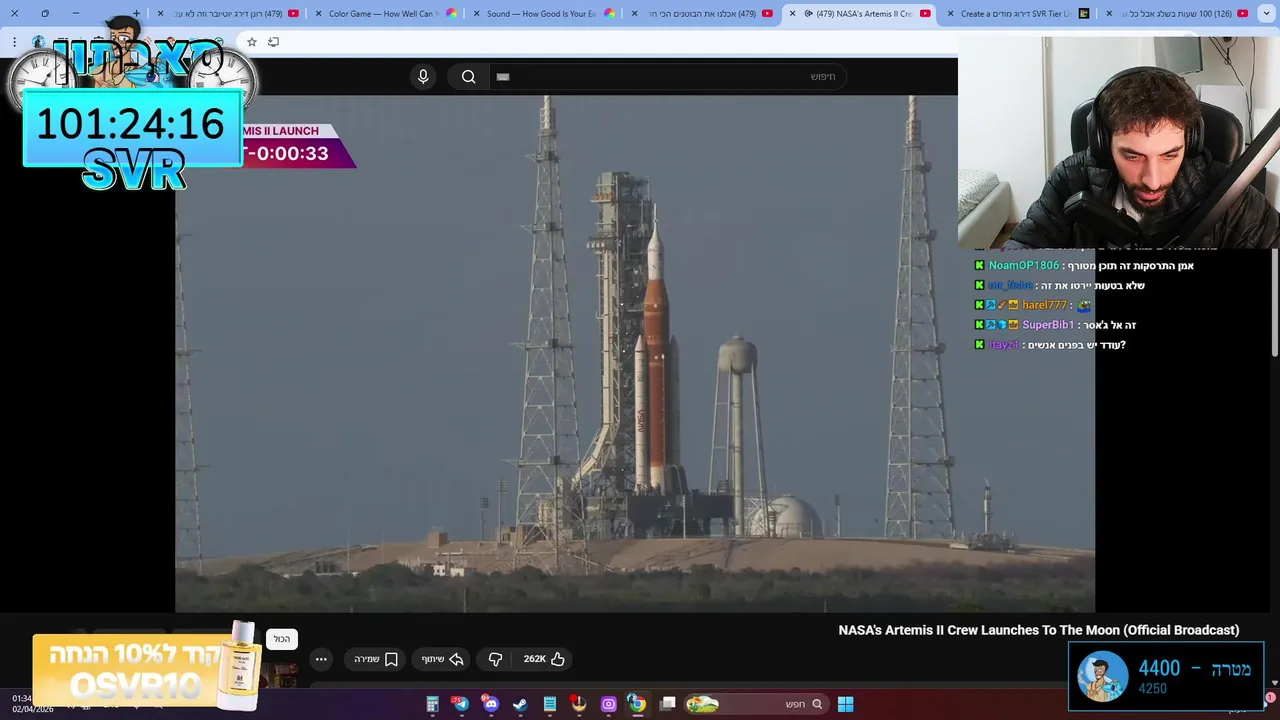This screenshot has width=1280, height=720.
Task: Click the taskbar search highlight picture
Action: (702, 704)
